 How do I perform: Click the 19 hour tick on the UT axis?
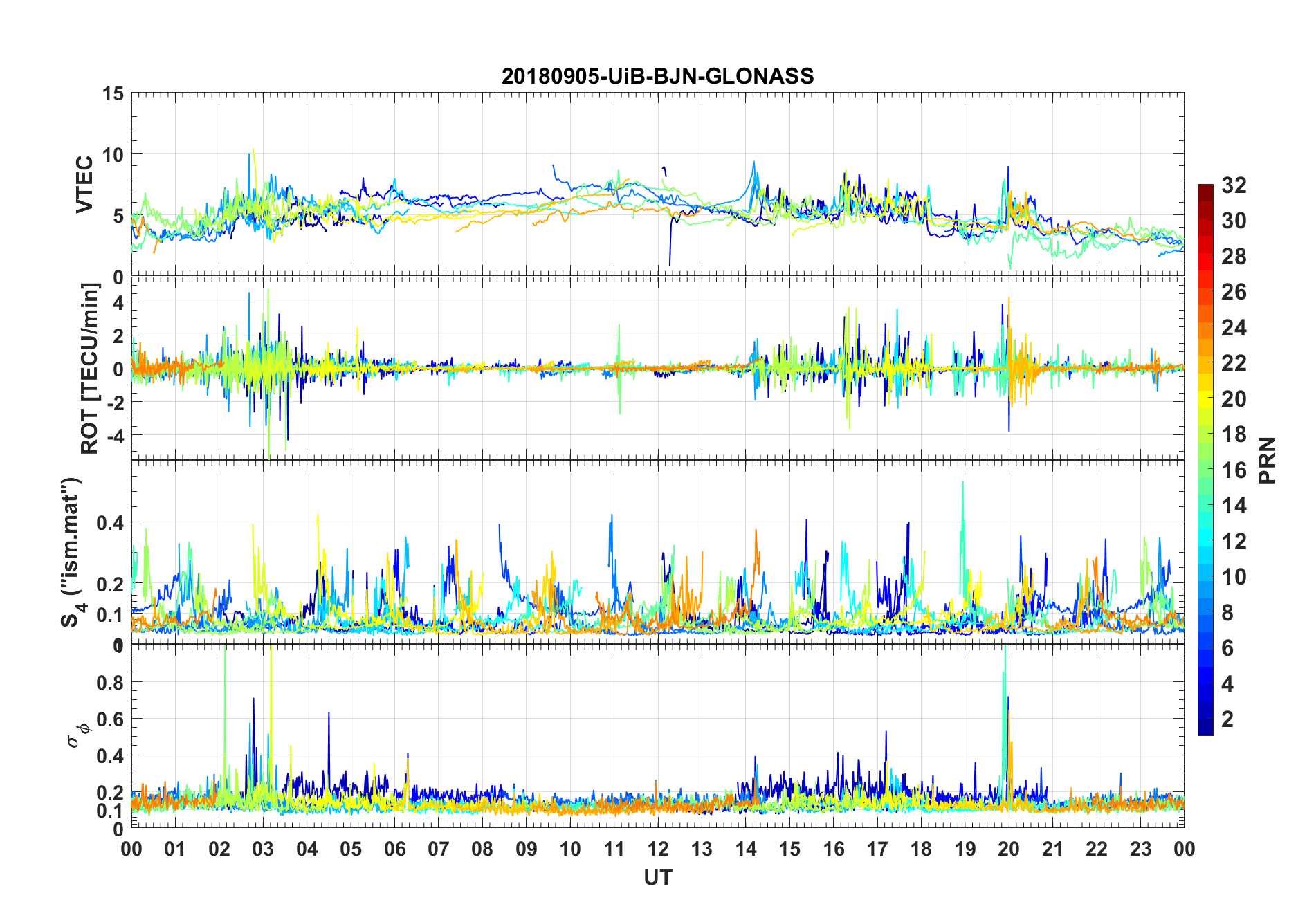point(965,849)
